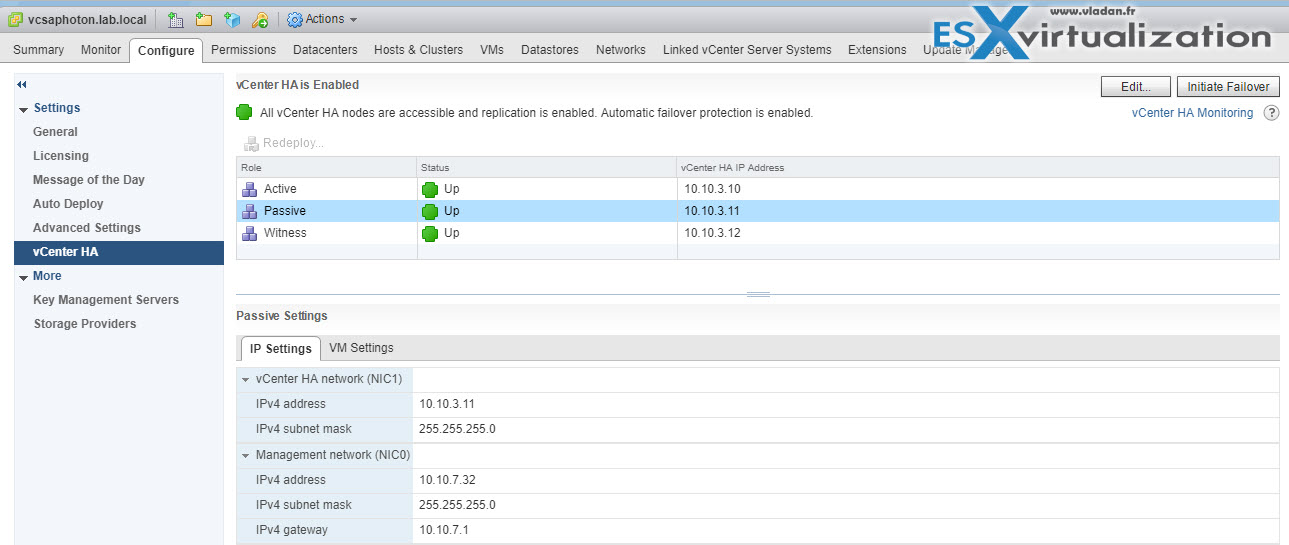The image size is (1289, 545).
Task: Click the pane splitter handle above Passive Settings
Action: click(758, 294)
